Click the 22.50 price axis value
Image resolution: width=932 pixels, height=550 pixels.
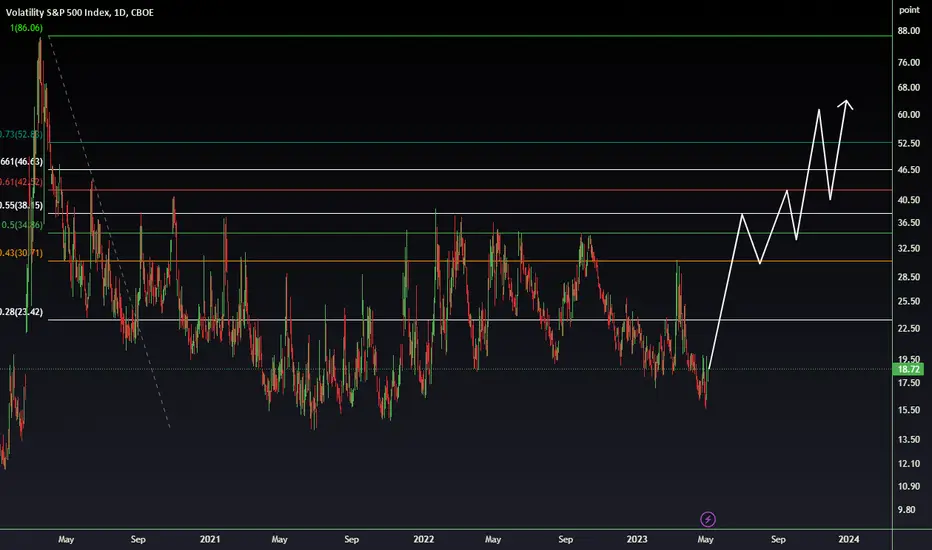[908, 328]
